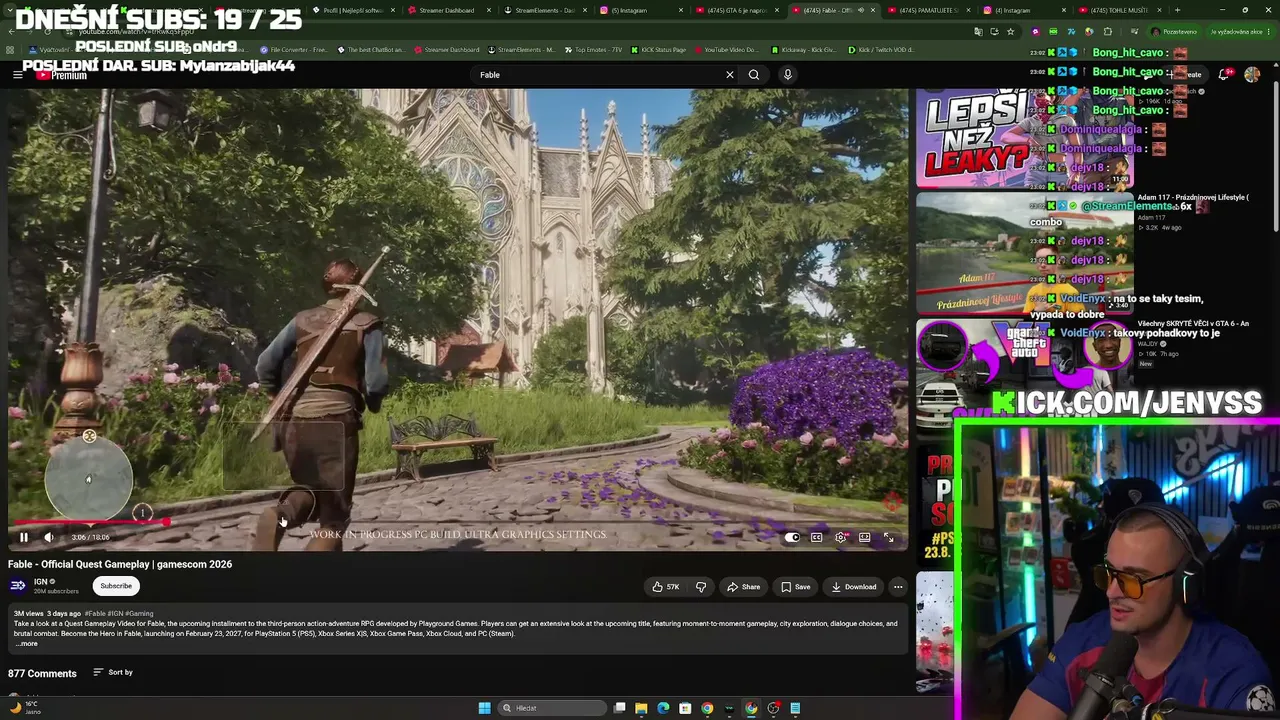Image resolution: width=1280 pixels, height=720 pixels.
Task: Open the Windows Start menu
Action: click(484, 708)
